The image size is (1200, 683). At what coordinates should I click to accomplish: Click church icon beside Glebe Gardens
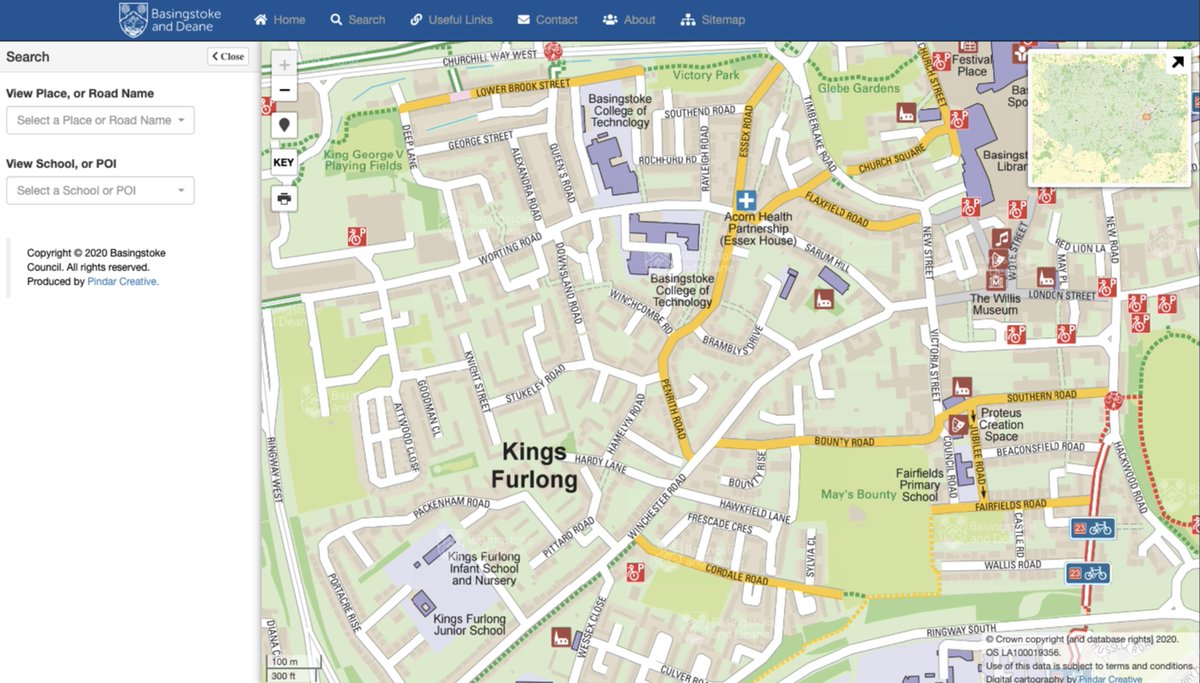(906, 112)
